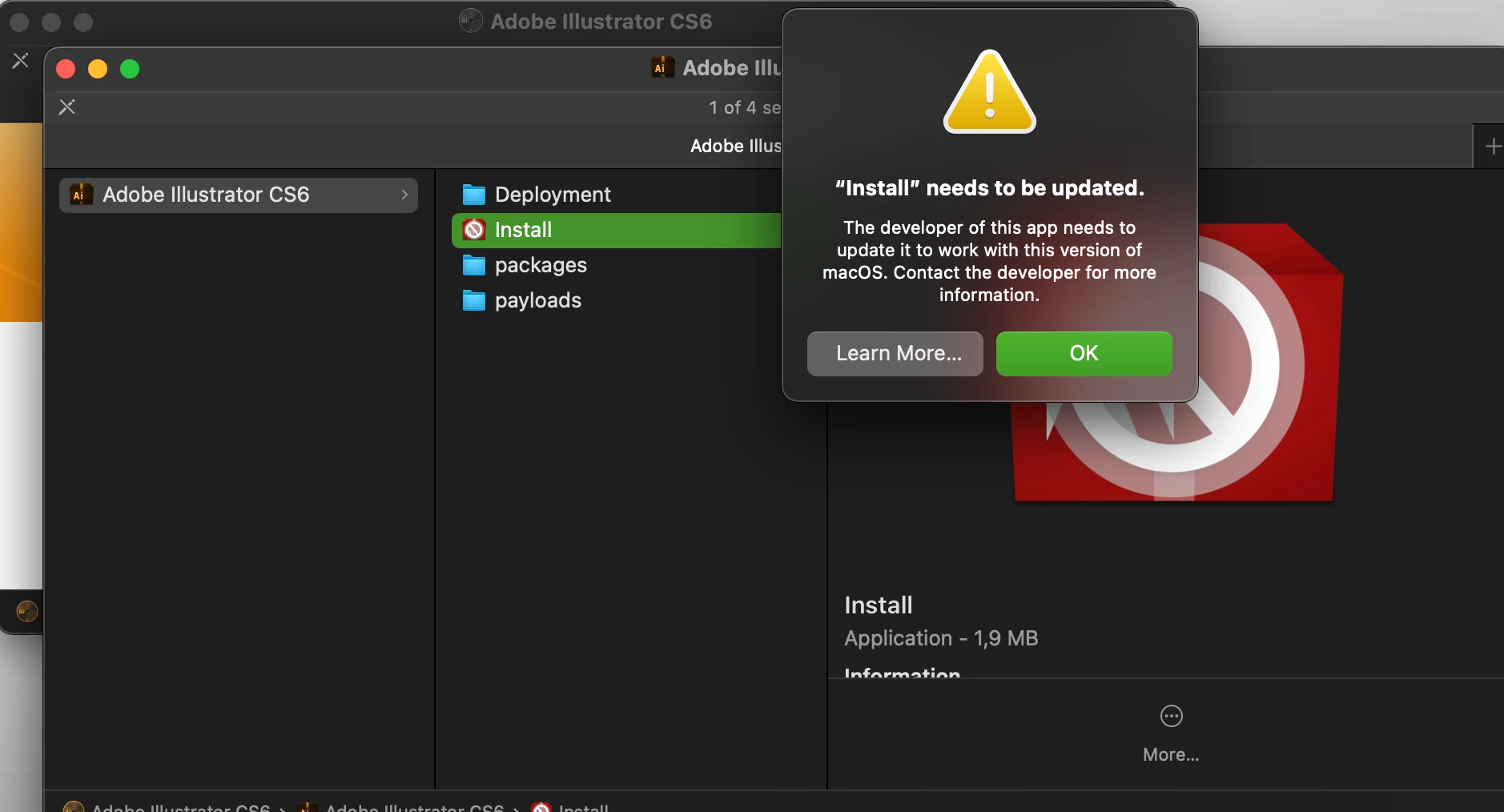This screenshot has height=812, width=1504.
Task: Click the More... label in preview pane
Action: pos(1171,754)
